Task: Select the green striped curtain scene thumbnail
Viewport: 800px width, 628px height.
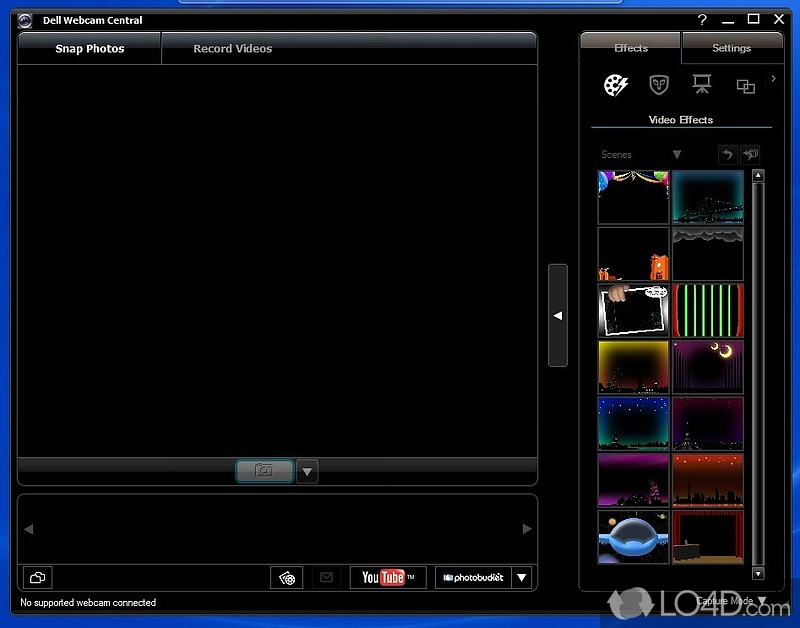Action: pos(708,310)
